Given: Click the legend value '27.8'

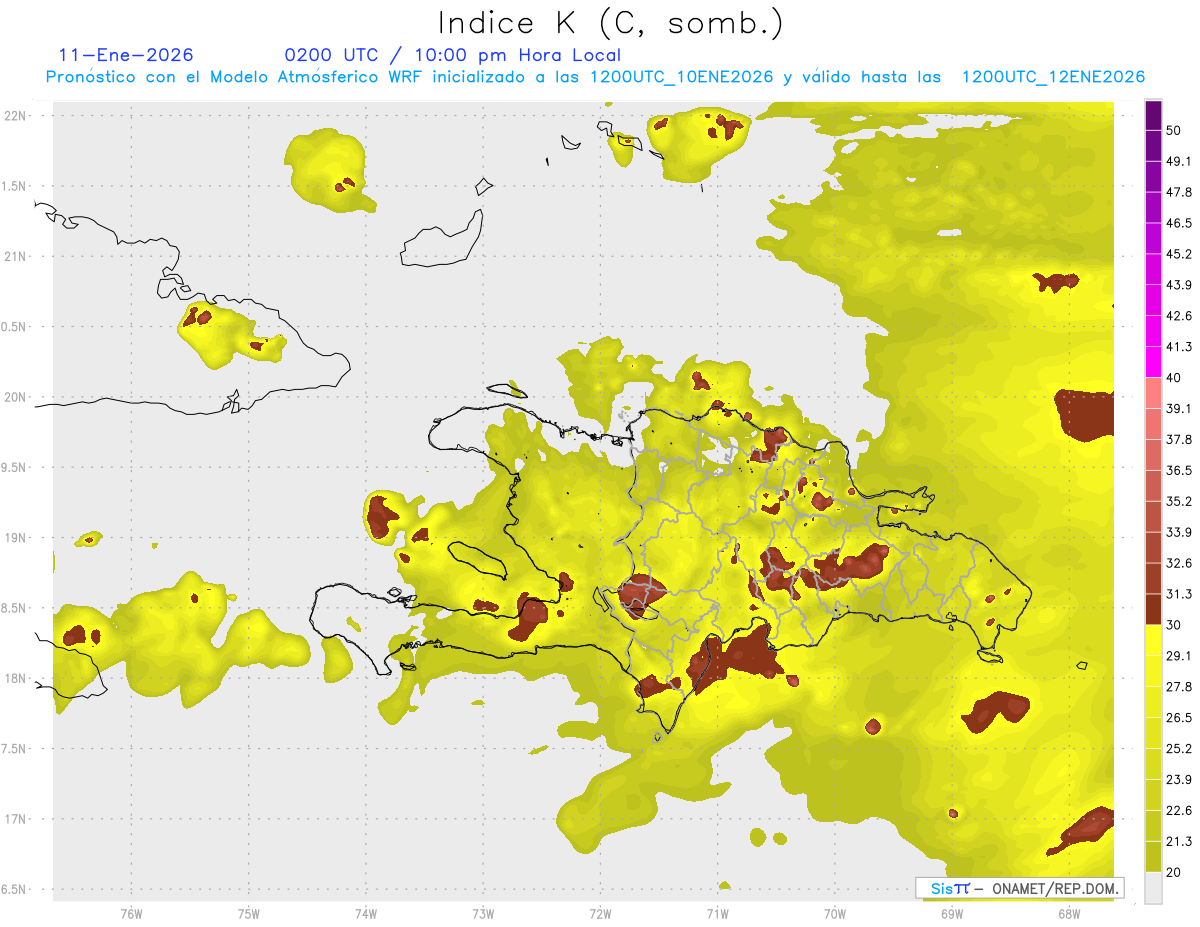Looking at the screenshot, I should pos(1179,687).
